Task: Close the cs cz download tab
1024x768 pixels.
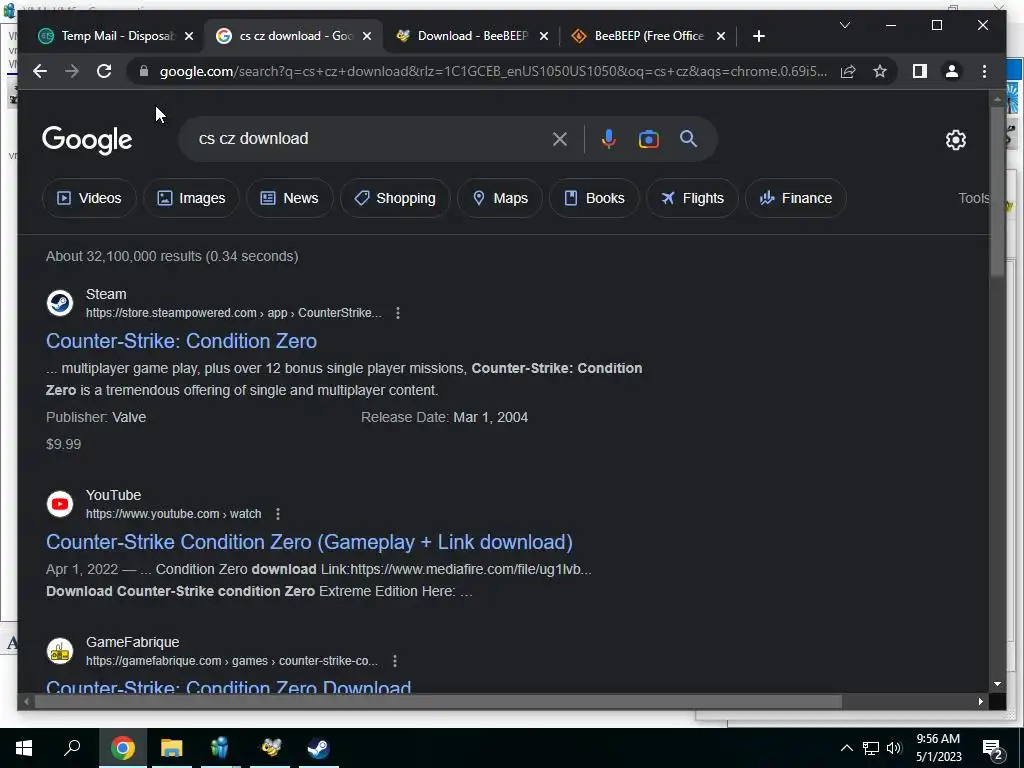Action: click(x=367, y=36)
